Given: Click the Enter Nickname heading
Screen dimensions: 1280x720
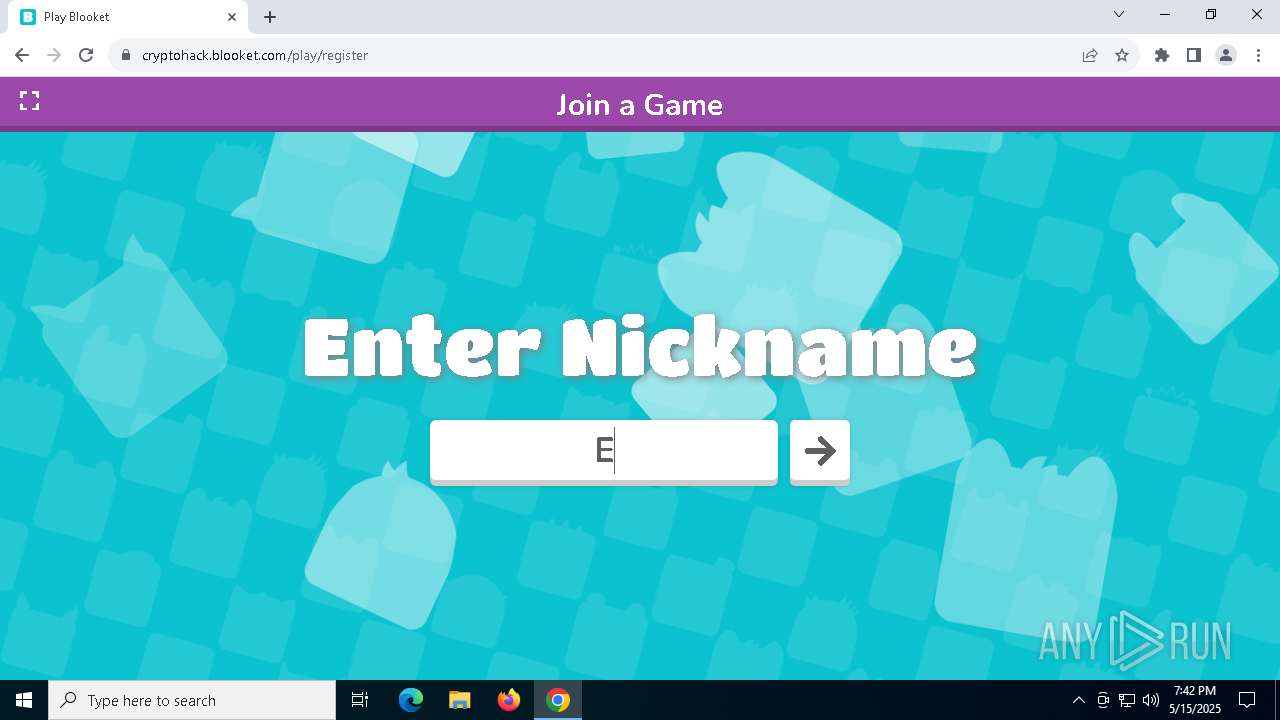Looking at the screenshot, I should click(x=640, y=347).
